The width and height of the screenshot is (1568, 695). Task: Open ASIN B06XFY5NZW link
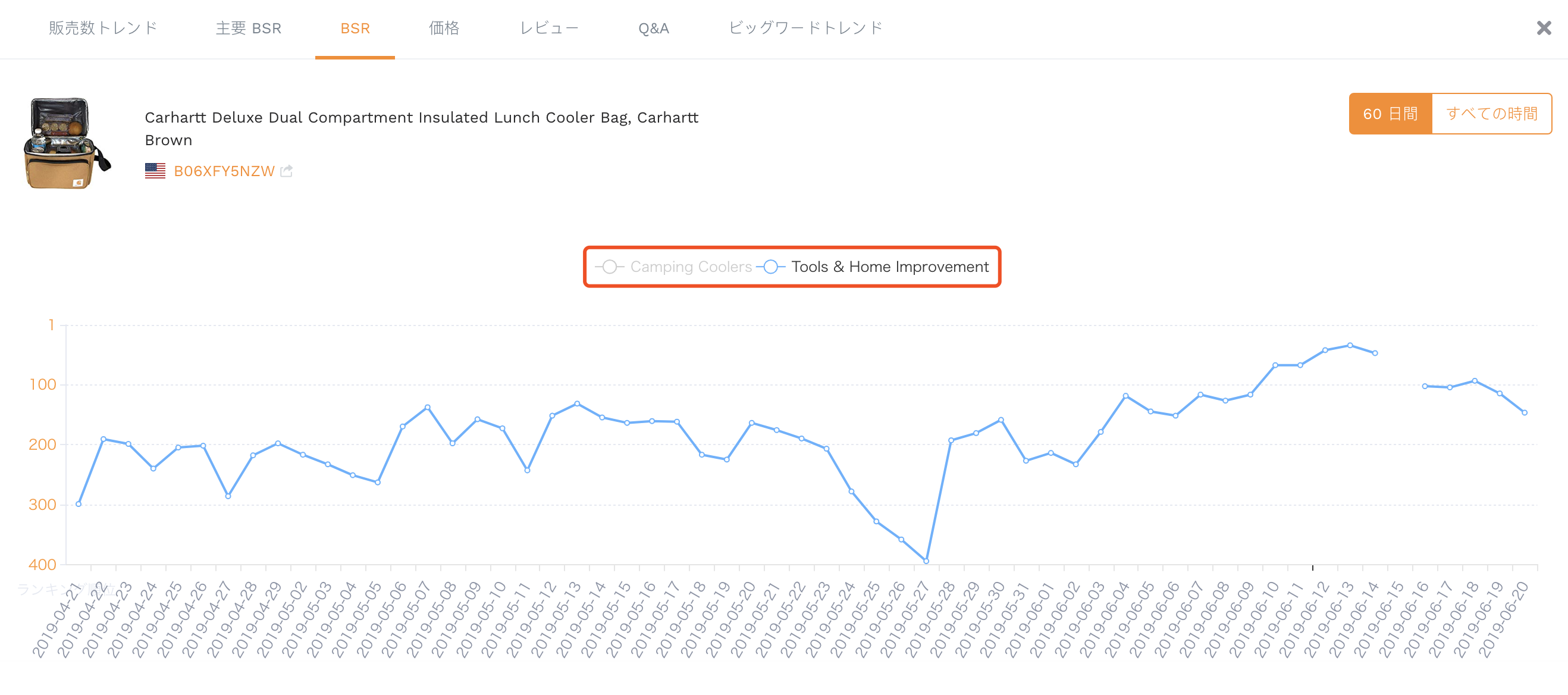coord(224,171)
